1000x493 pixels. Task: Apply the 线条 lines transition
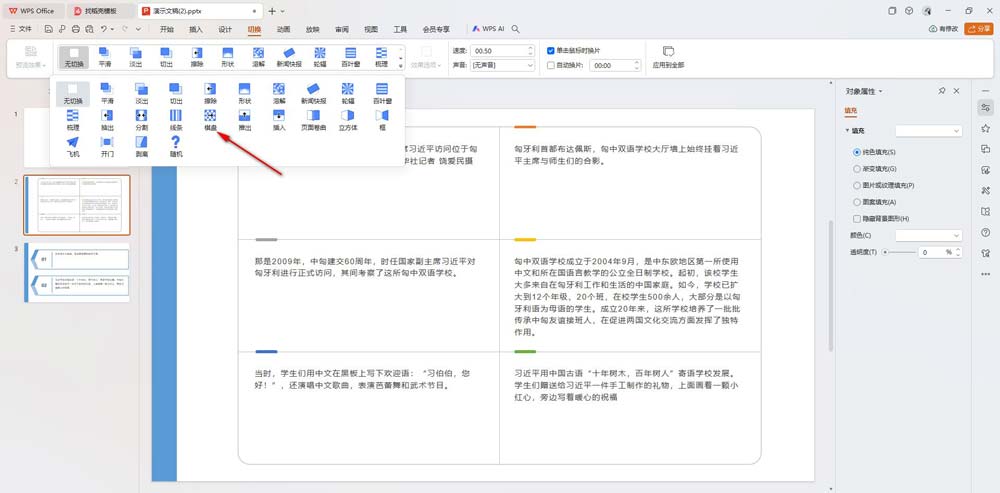(176, 119)
